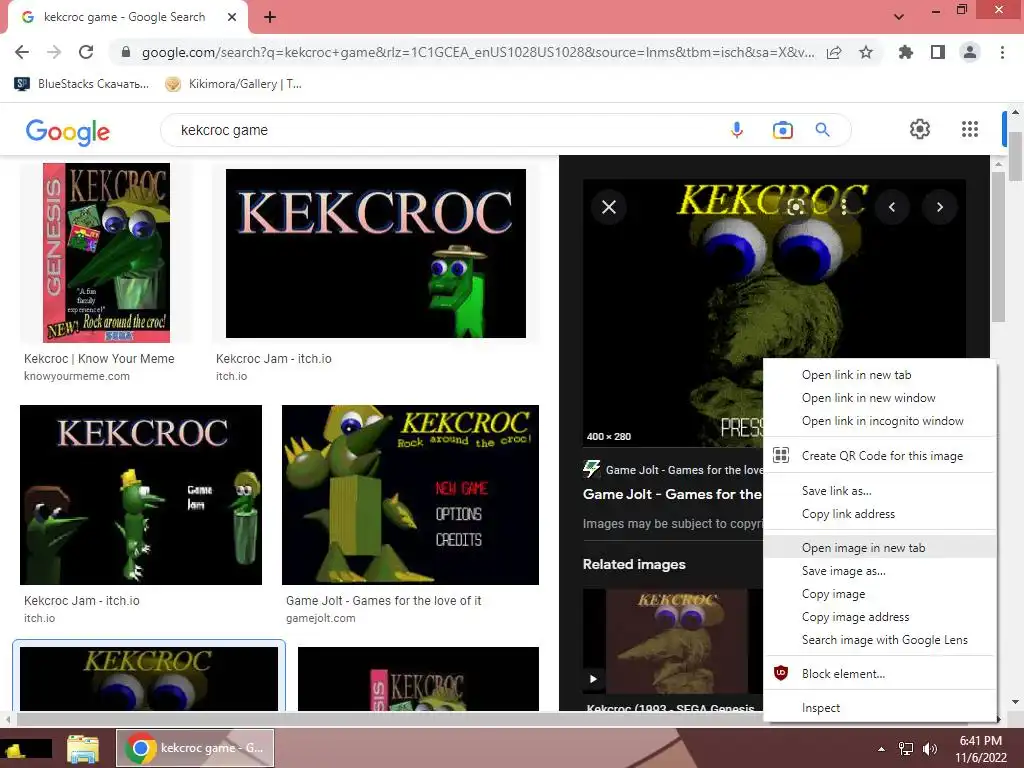Open network status tray icon
Viewport: 1024px width, 768px height.
pyautogui.click(x=906, y=749)
